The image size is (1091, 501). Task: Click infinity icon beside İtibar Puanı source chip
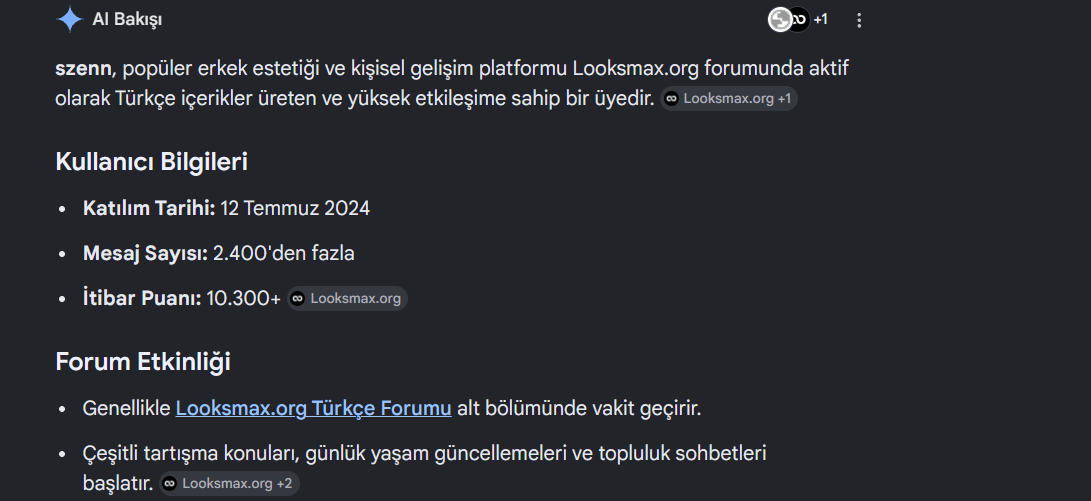tap(298, 299)
